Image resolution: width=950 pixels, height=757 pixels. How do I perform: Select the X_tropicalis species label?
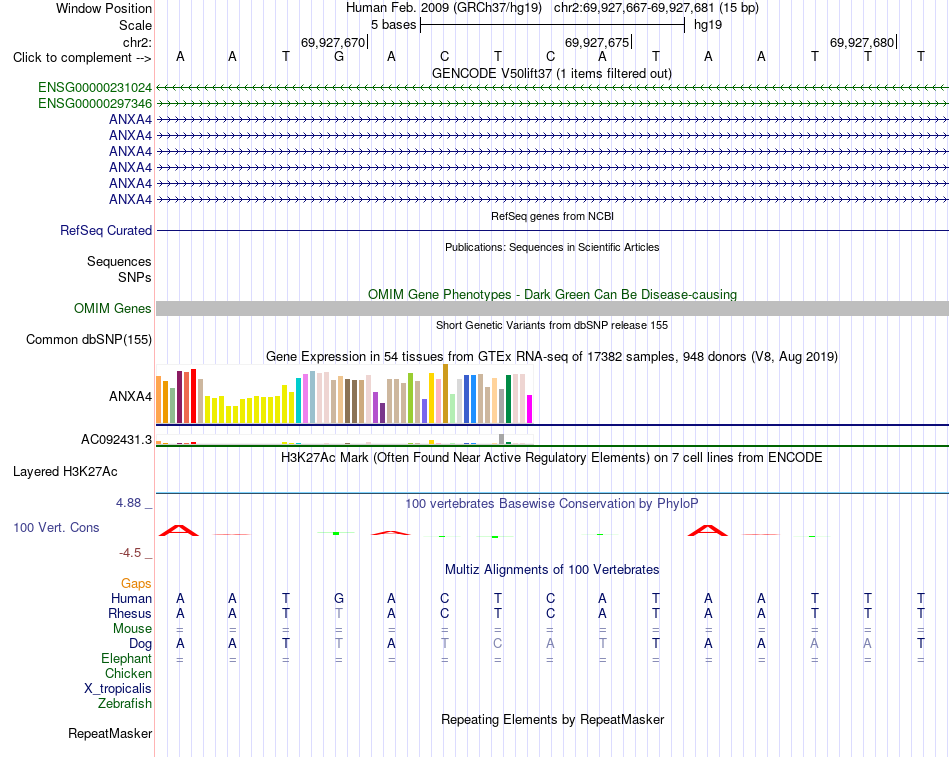point(118,689)
